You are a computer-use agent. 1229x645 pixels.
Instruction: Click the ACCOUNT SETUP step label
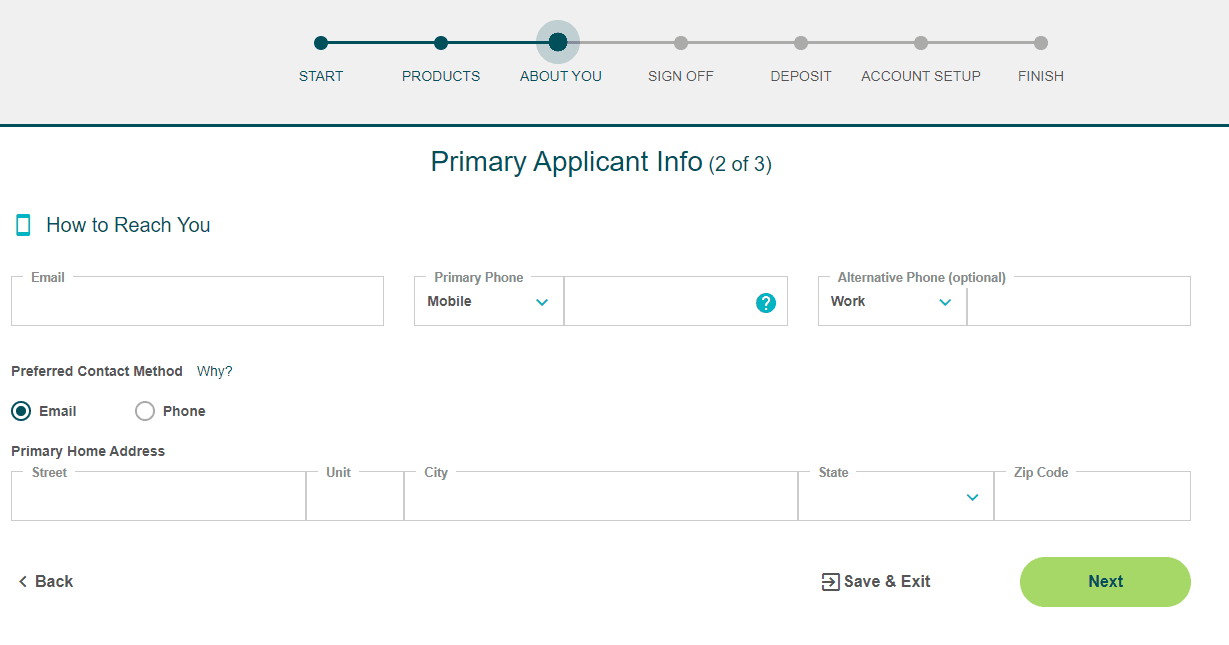click(920, 75)
